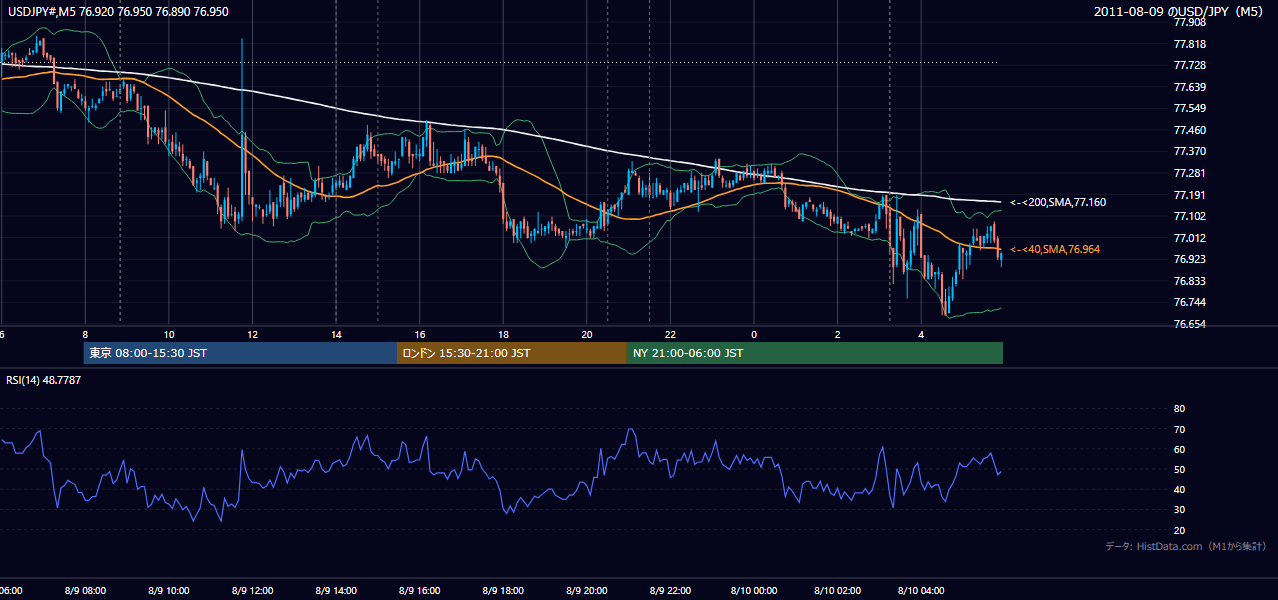The height and width of the screenshot is (600, 1278).
Task: Click the 77.728 price axis label
Action: (1190, 65)
